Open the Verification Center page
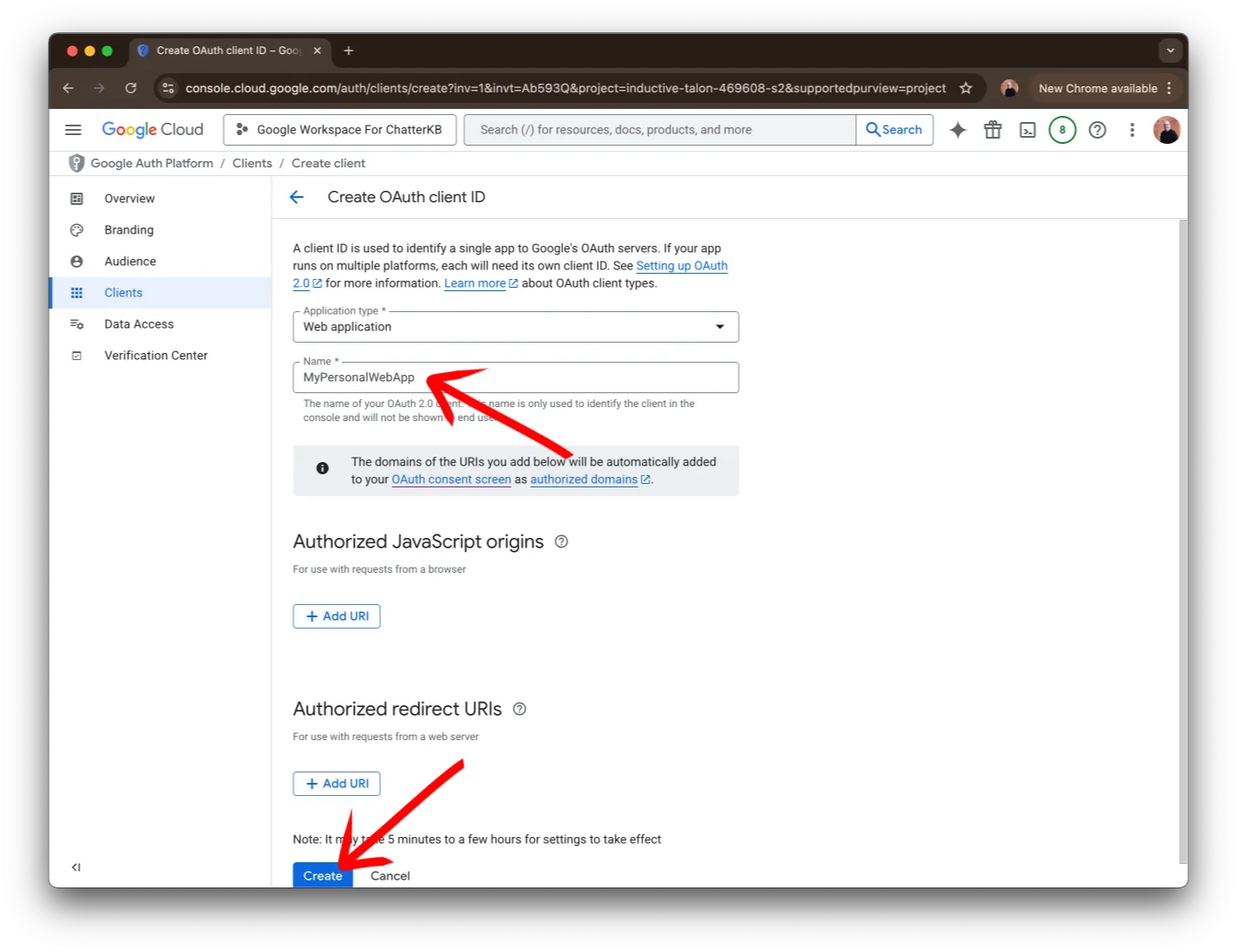 (x=160, y=356)
